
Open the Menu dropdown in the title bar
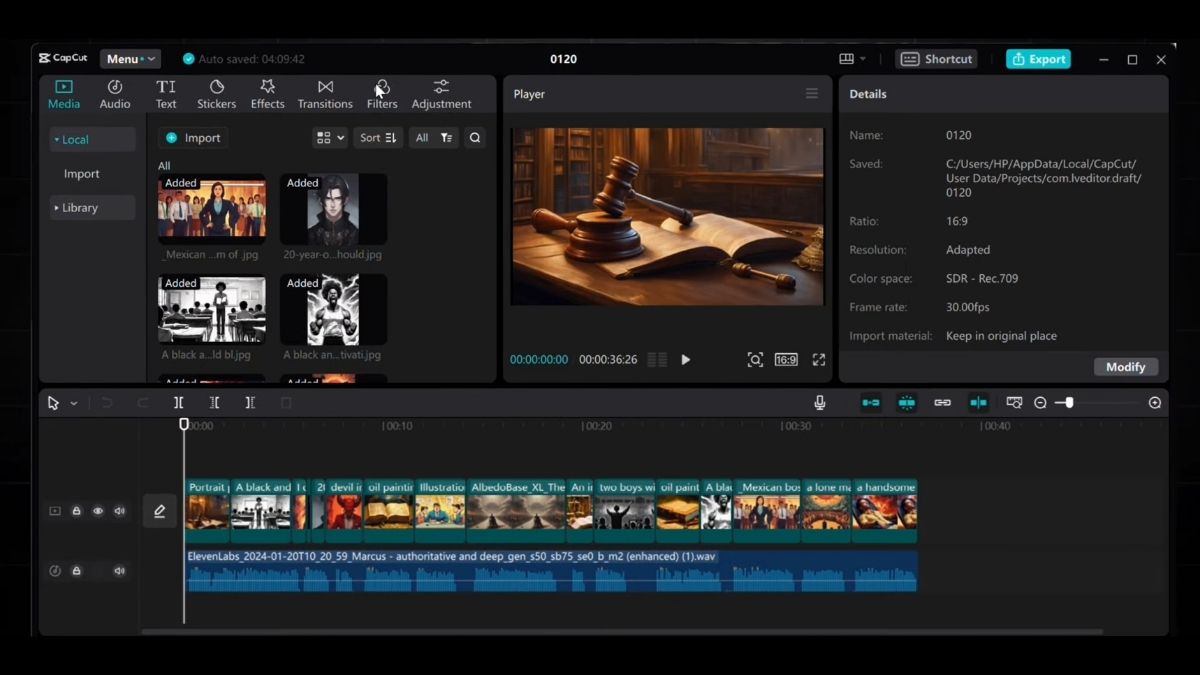coord(130,58)
